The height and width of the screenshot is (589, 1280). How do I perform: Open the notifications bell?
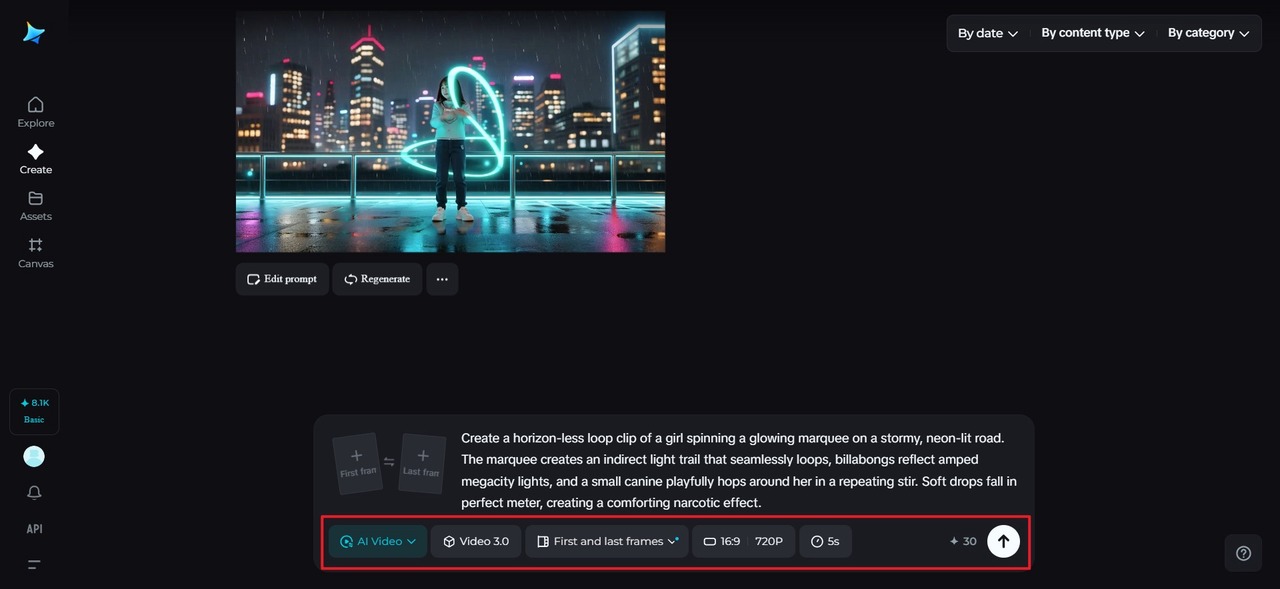coord(34,493)
